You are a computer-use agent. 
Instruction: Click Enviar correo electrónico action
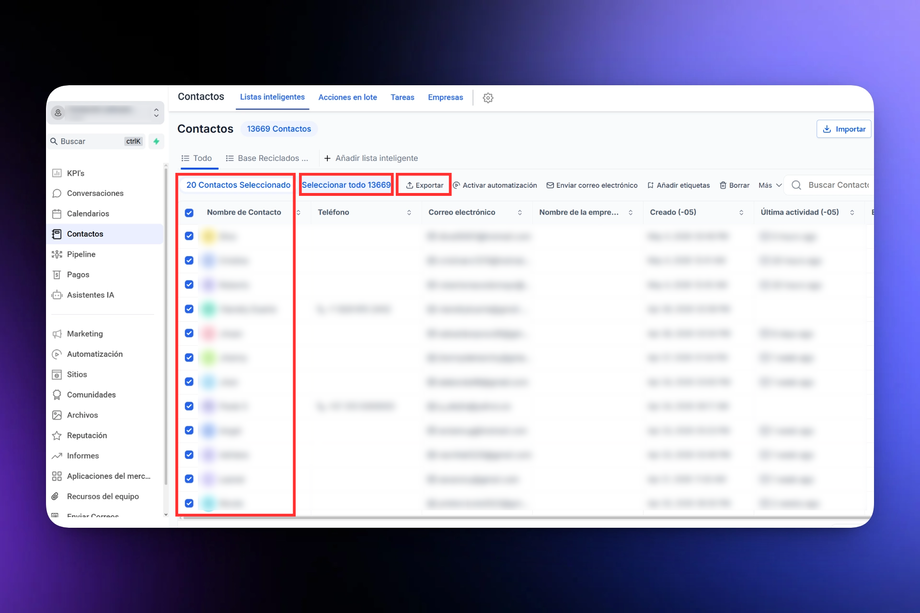pyautogui.click(x=592, y=185)
